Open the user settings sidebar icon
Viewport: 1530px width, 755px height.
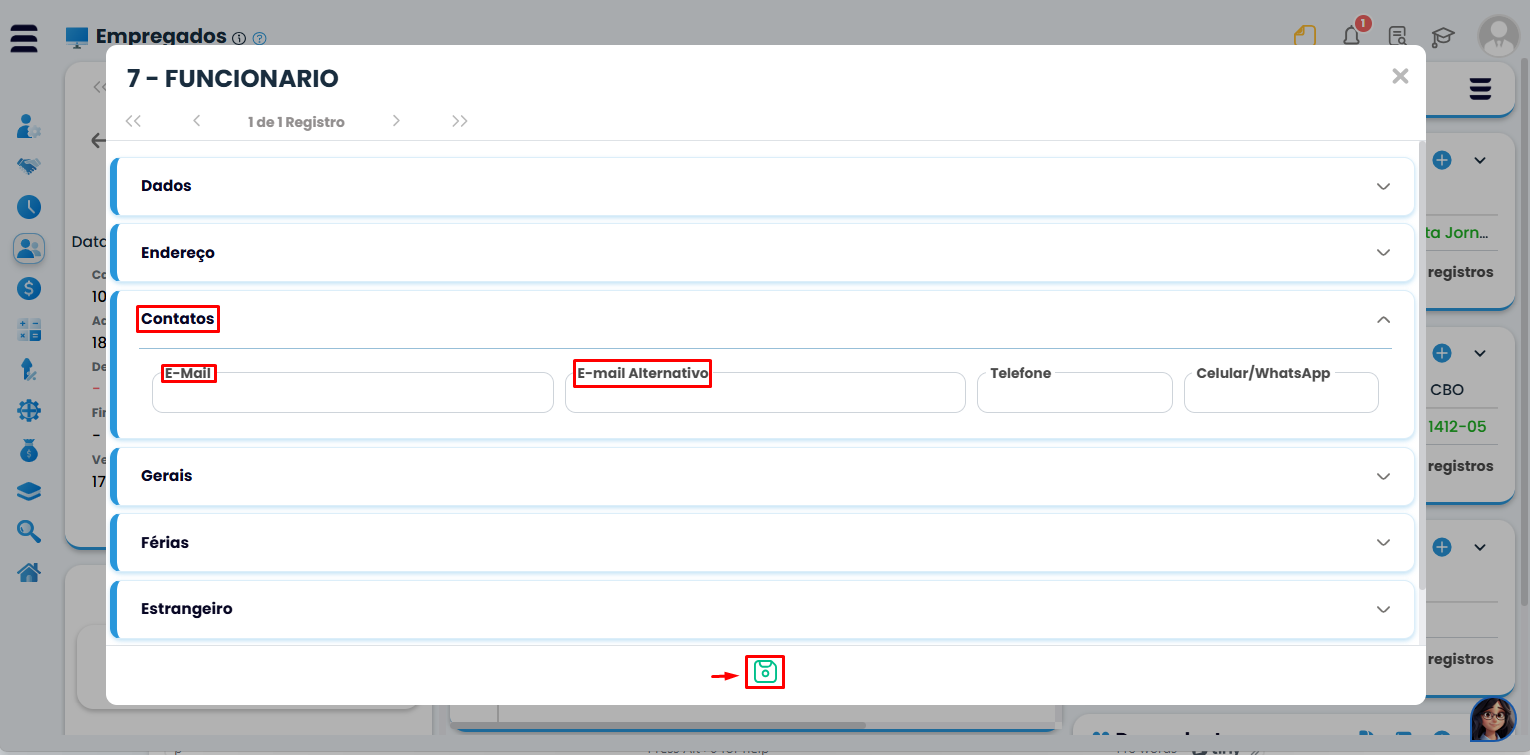click(29, 127)
